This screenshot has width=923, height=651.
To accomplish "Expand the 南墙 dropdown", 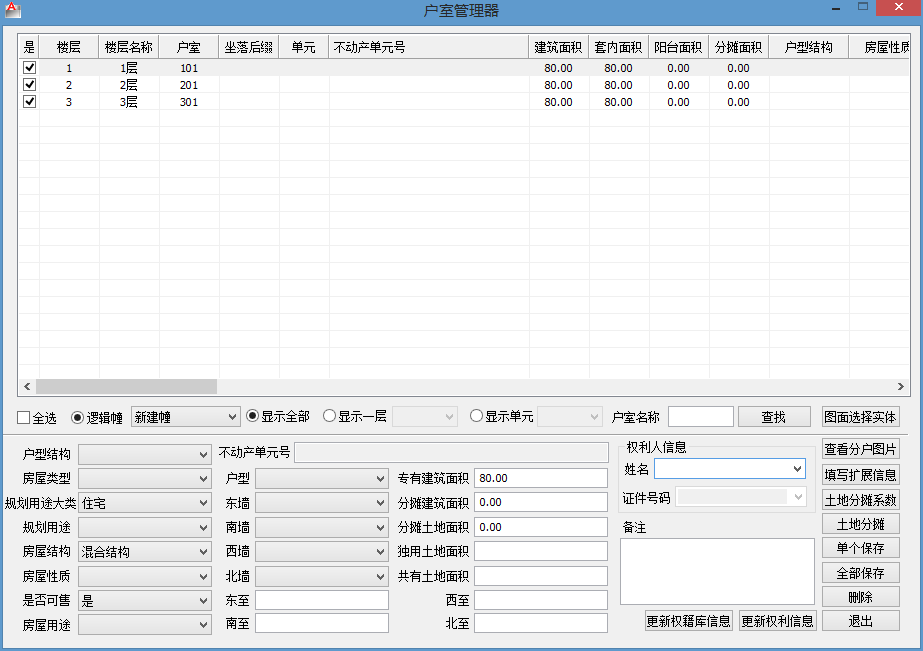I will click(x=321, y=527).
